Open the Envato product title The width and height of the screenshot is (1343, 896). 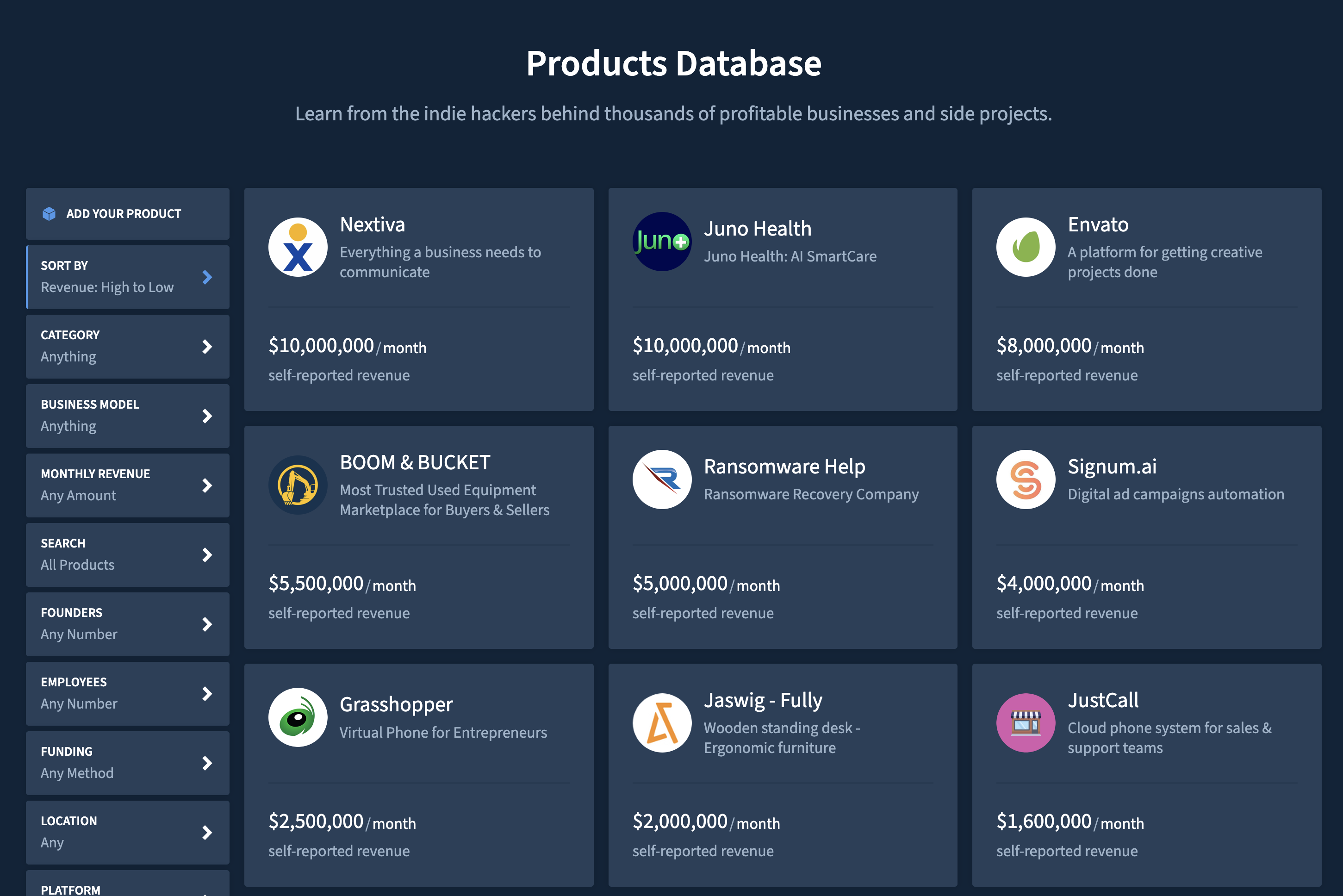coord(1098,224)
